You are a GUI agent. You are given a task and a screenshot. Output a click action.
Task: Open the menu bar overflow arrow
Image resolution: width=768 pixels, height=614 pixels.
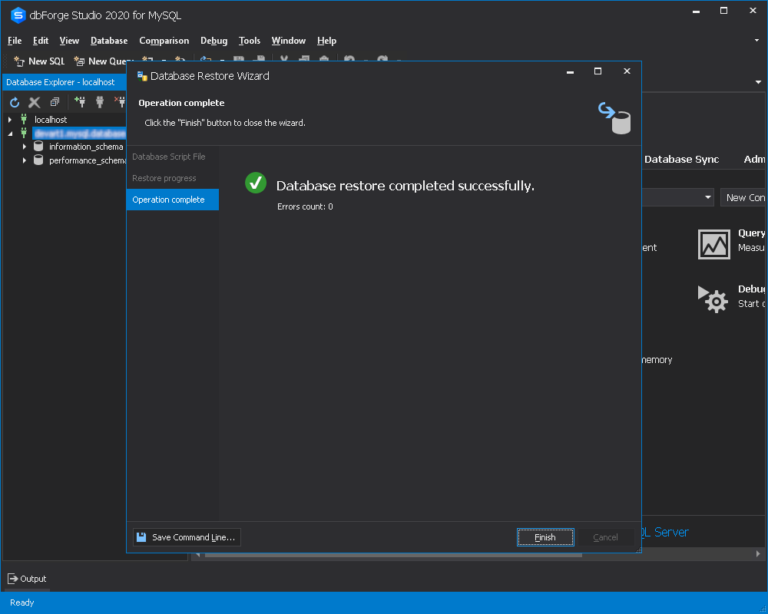tap(757, 41)
